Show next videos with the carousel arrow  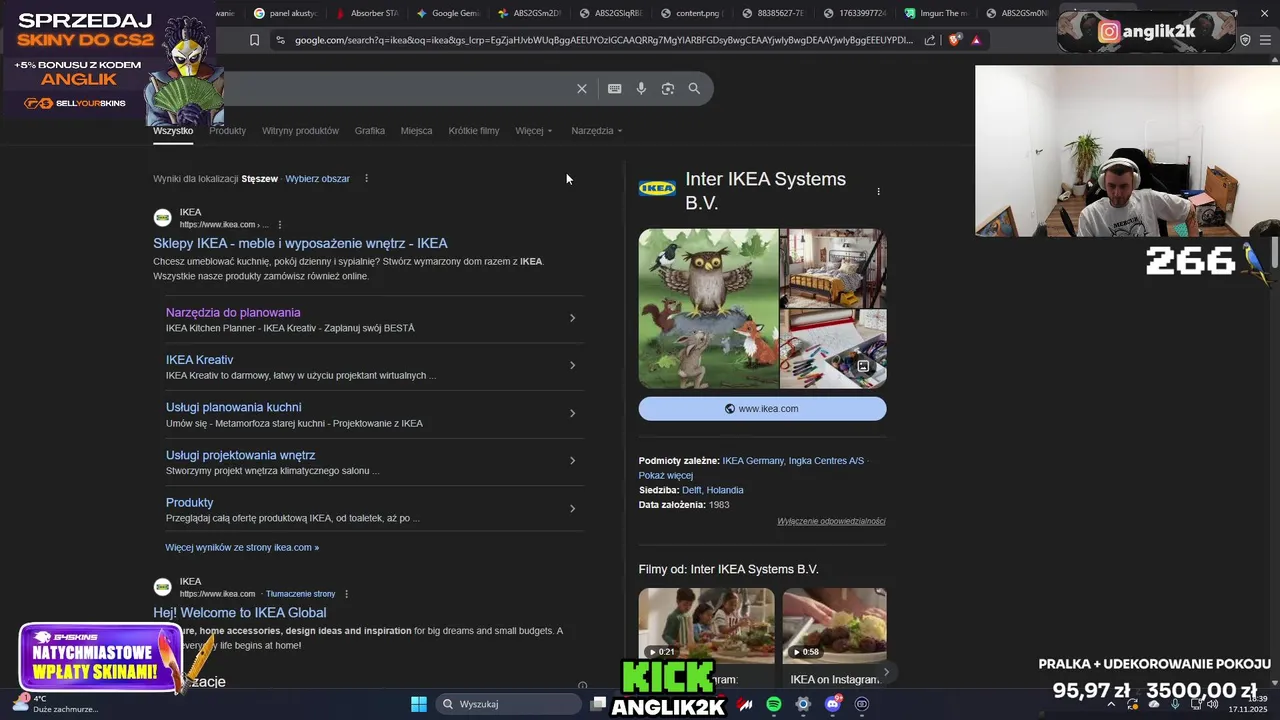886,672
